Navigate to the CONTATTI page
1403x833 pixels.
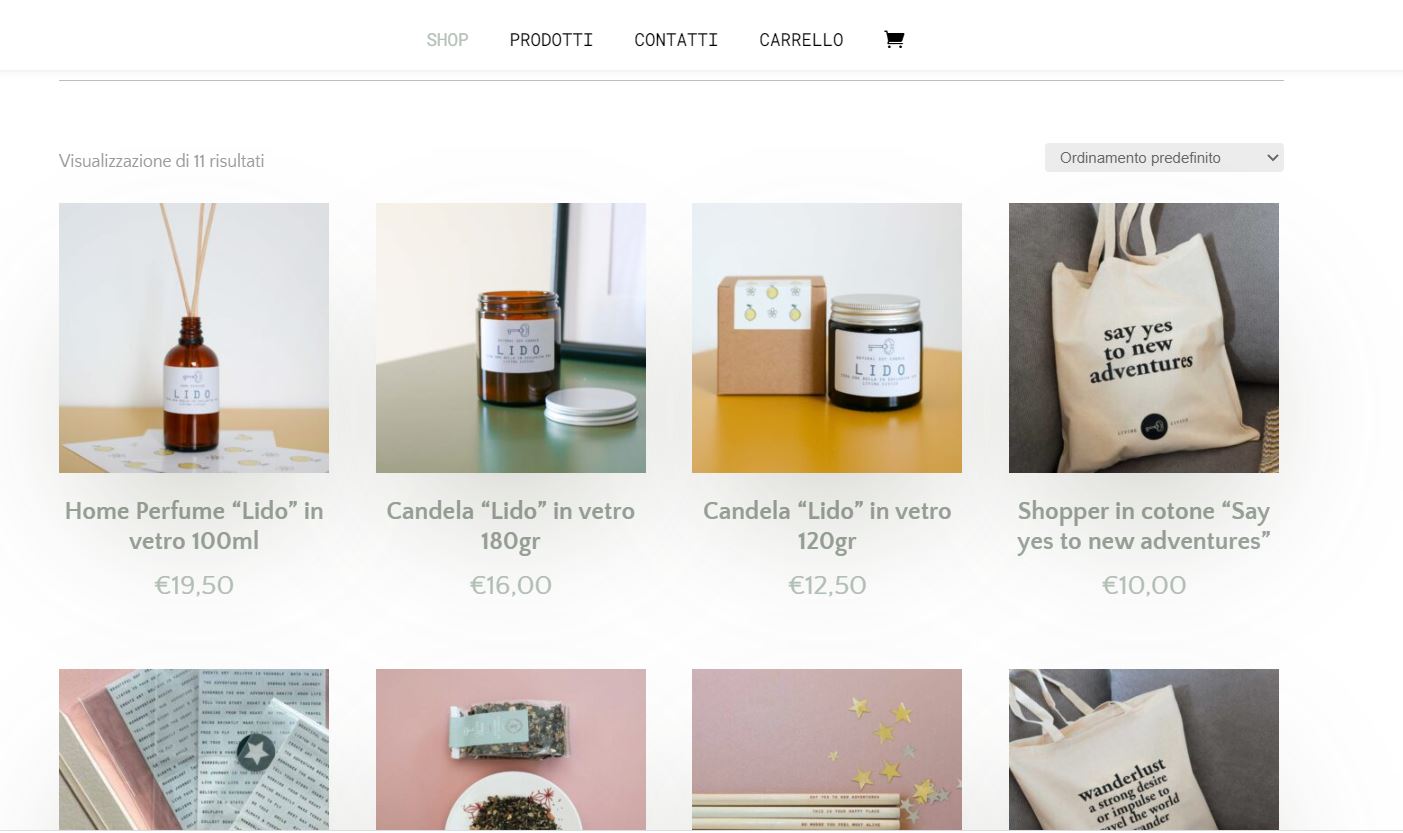676,40
